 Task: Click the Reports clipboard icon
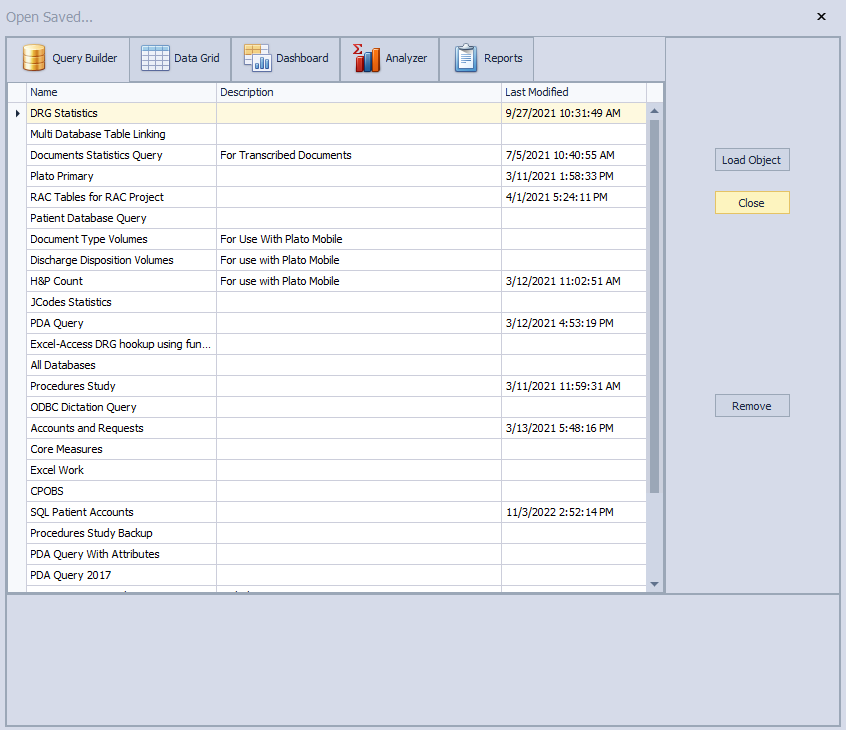(466, 58)
